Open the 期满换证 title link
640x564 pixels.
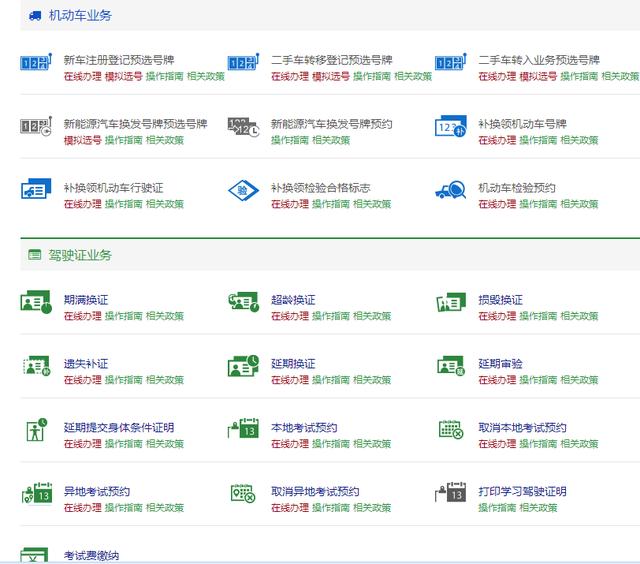coord(86,300)
